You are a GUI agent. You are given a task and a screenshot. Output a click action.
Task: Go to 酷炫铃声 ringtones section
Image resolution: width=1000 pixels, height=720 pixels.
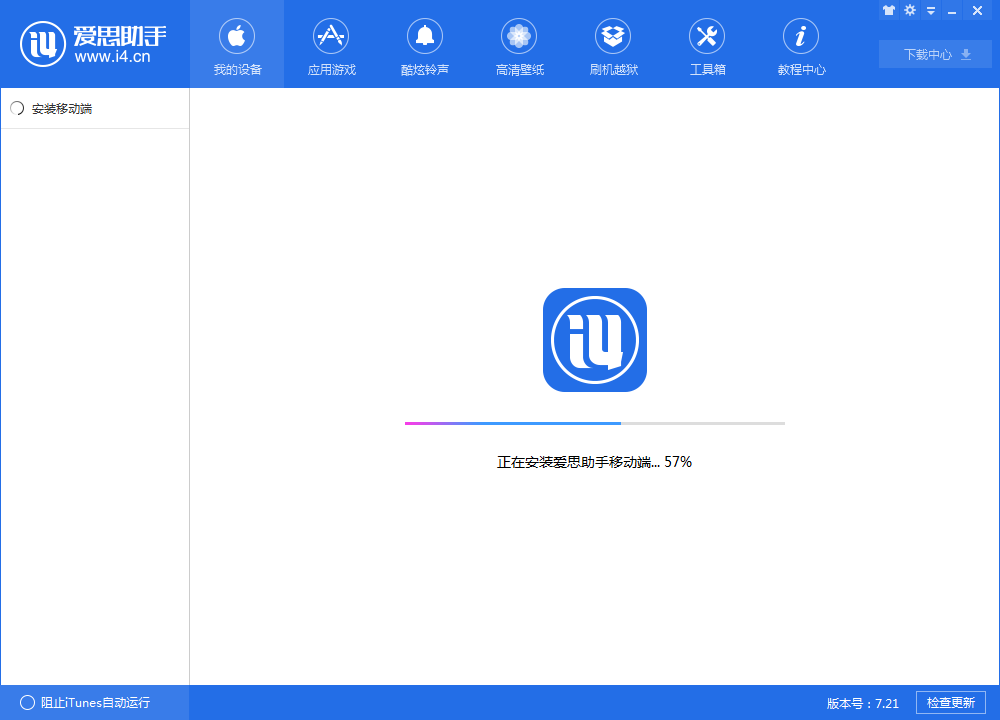click(425, 45)
